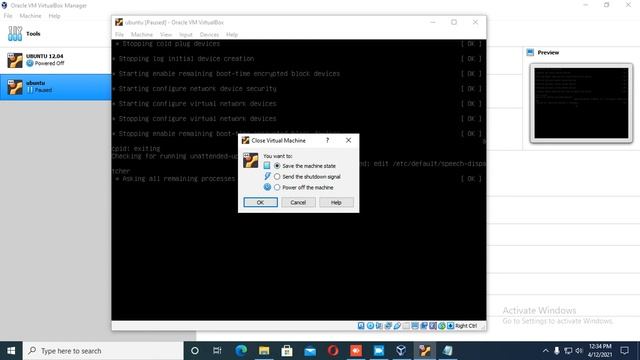Open Zoom app from taskbar
The height and width of the screenshot is (360, 640).
tap(379, 351)
